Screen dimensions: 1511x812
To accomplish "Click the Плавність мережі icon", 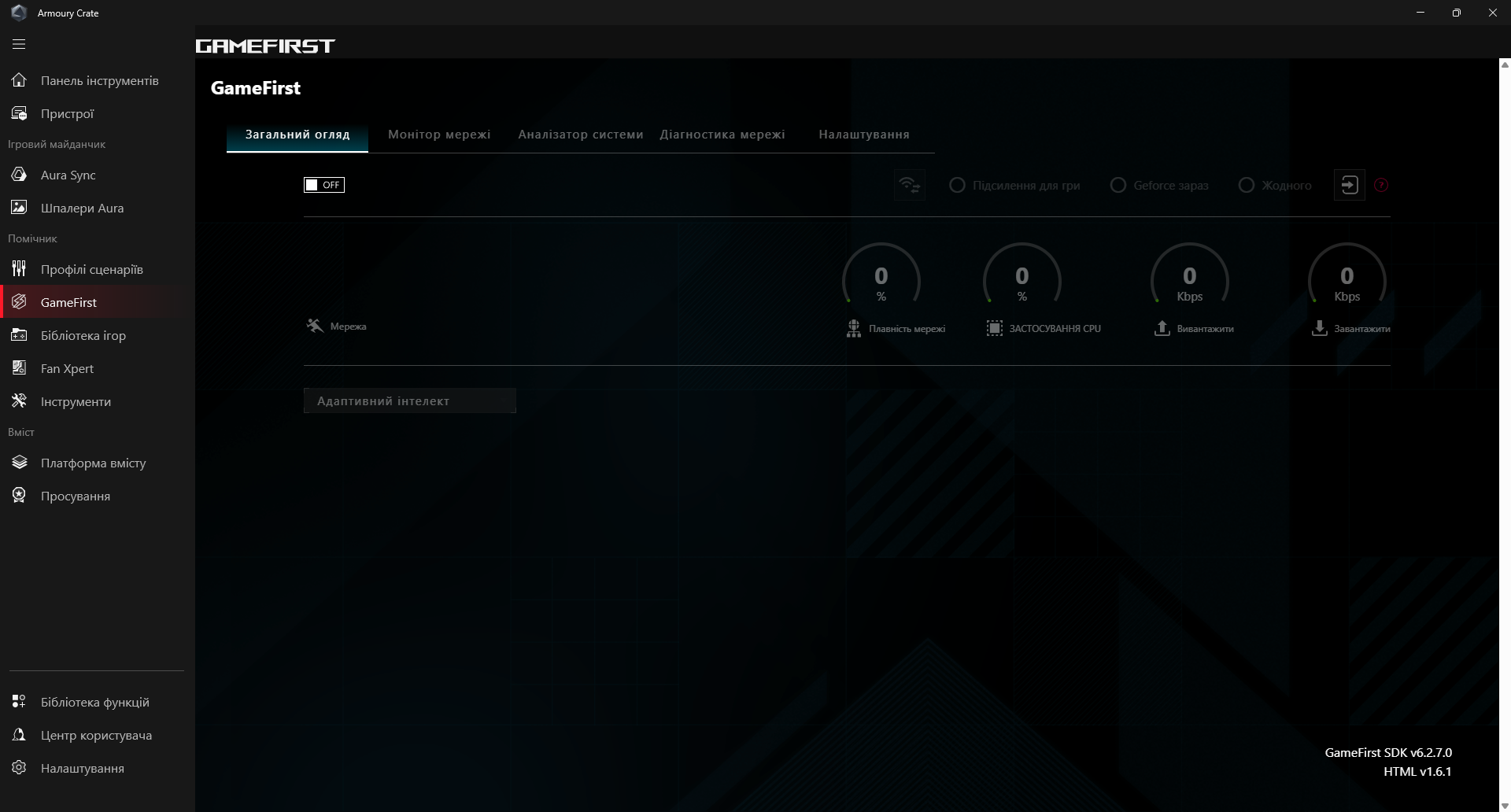I will coord(854,328).
